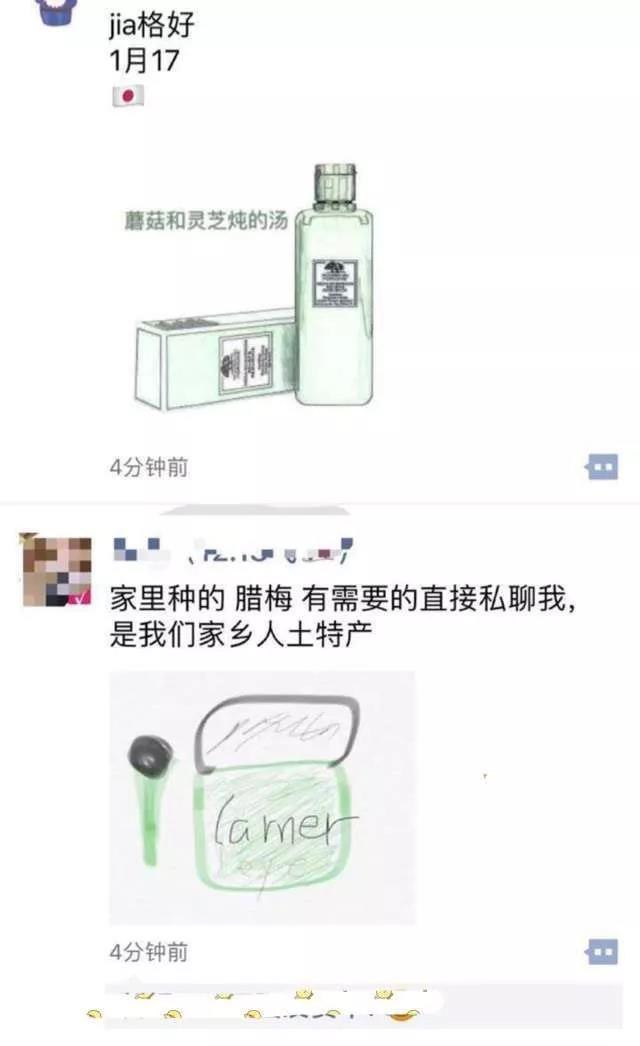This screenshot has height=1046, width=640.
Task: Open the hand-drawn la mer sketch image
Action: [x=262, y=797]
